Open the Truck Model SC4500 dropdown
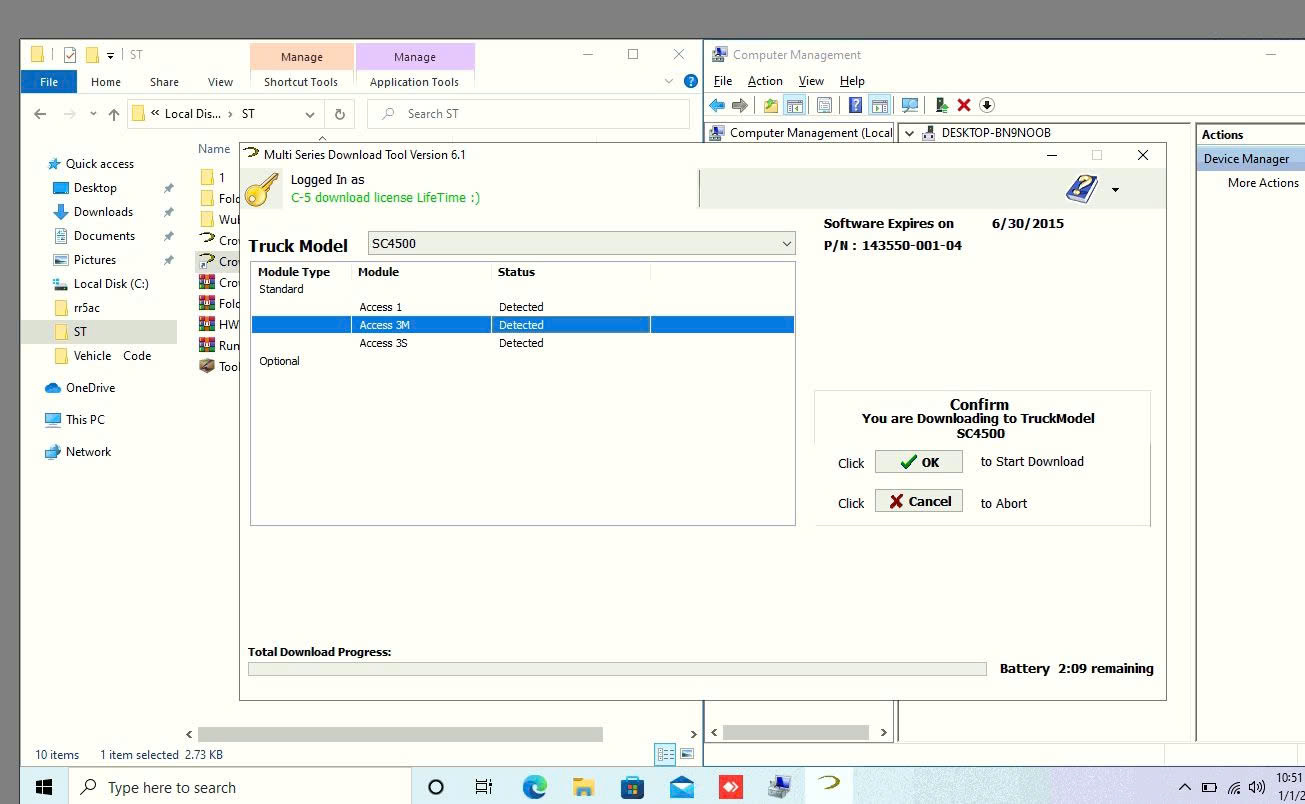Image resolution: width=1305 pixels, height=804 pixels. (x=787, y=242)
